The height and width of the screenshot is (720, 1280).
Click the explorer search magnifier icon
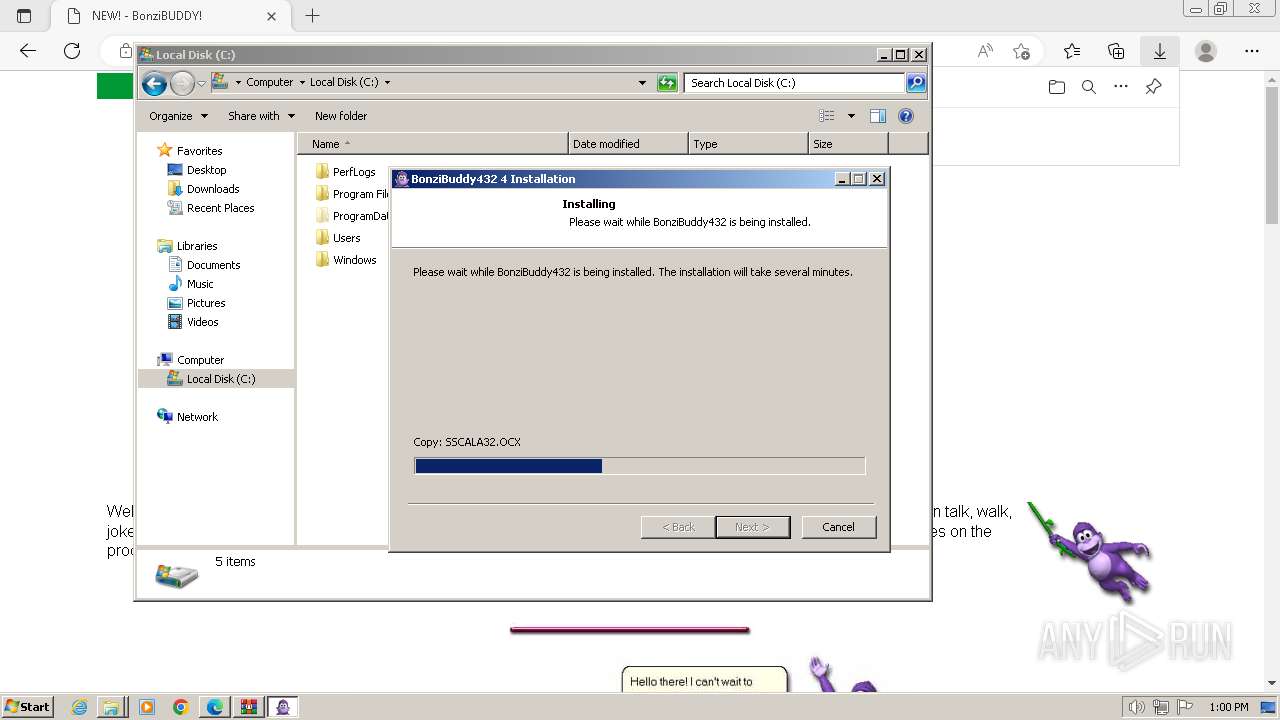(x=916, y=83)
